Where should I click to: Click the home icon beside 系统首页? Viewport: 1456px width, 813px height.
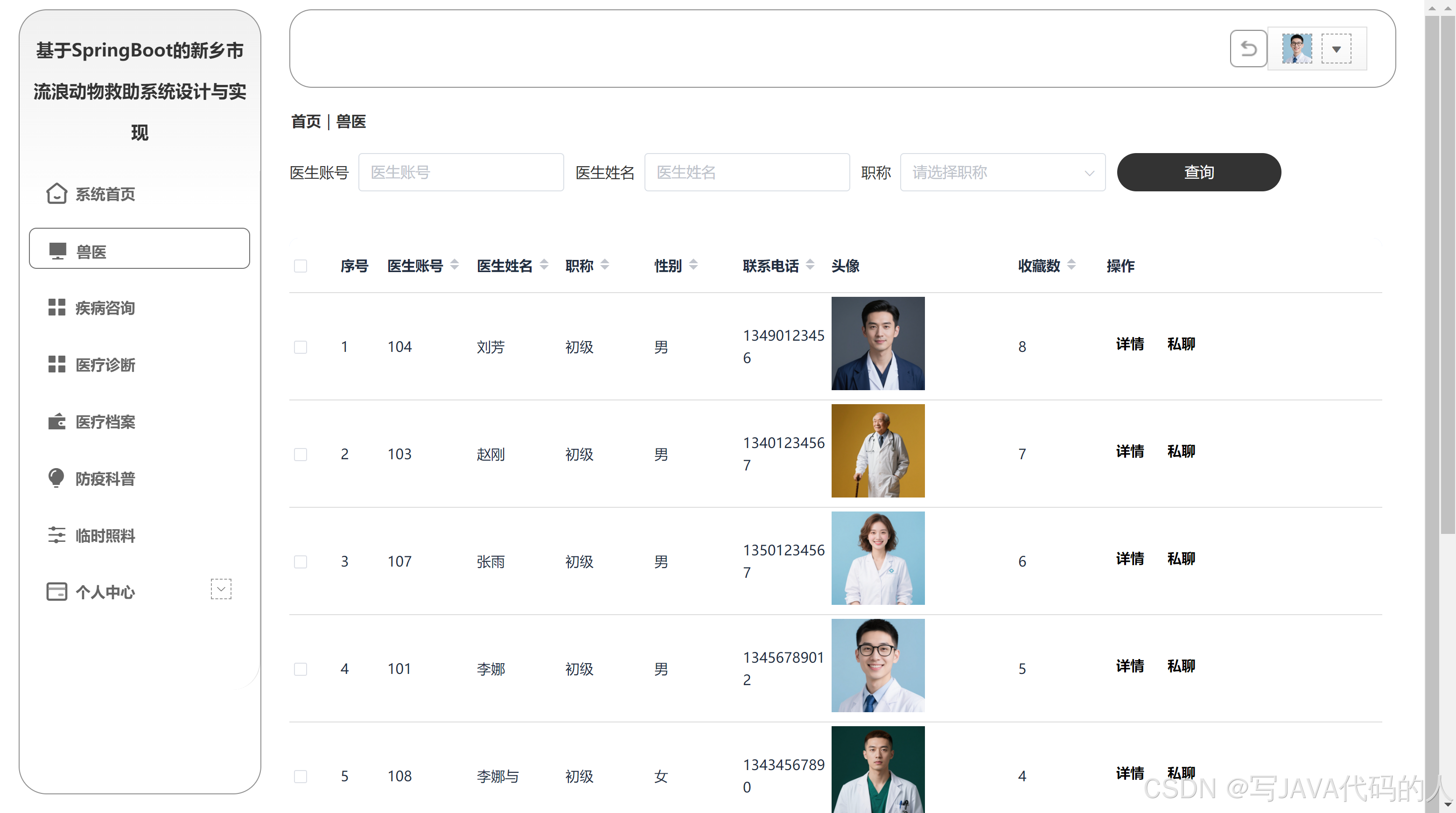(56, 193)
